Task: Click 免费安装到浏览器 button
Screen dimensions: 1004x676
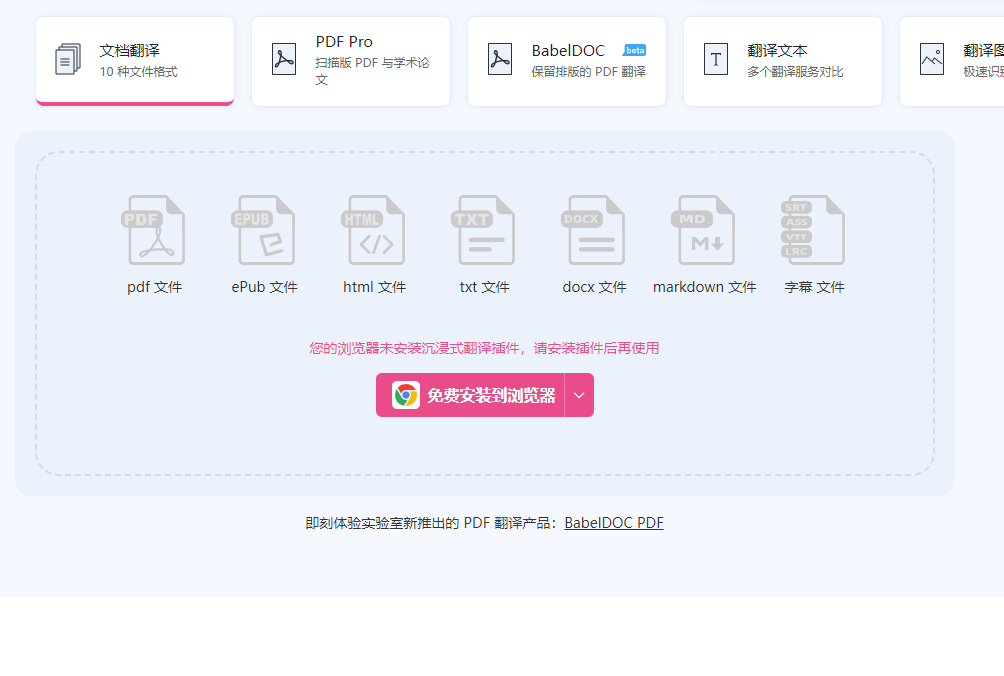Action: pyautogui.click(x=470, y=395)
